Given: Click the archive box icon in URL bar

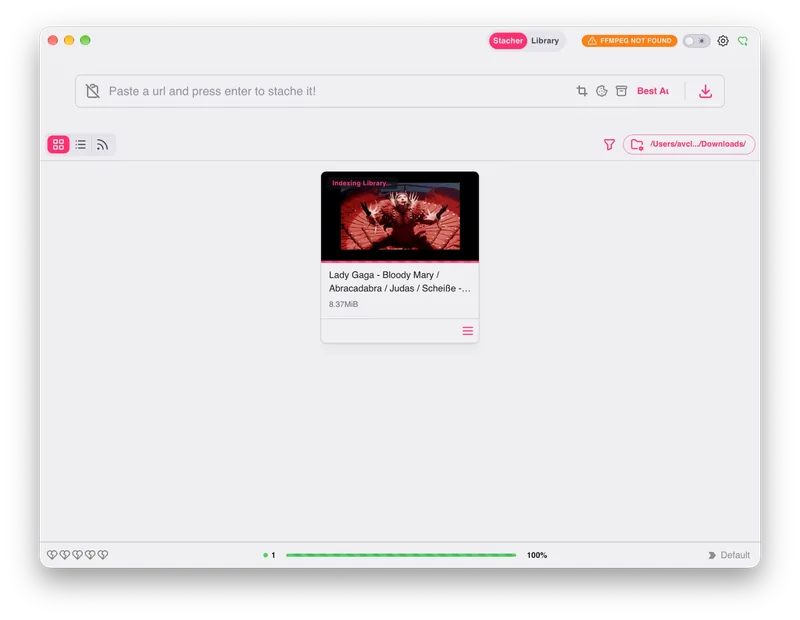Looking at the screenshot, I should [621, 91].
